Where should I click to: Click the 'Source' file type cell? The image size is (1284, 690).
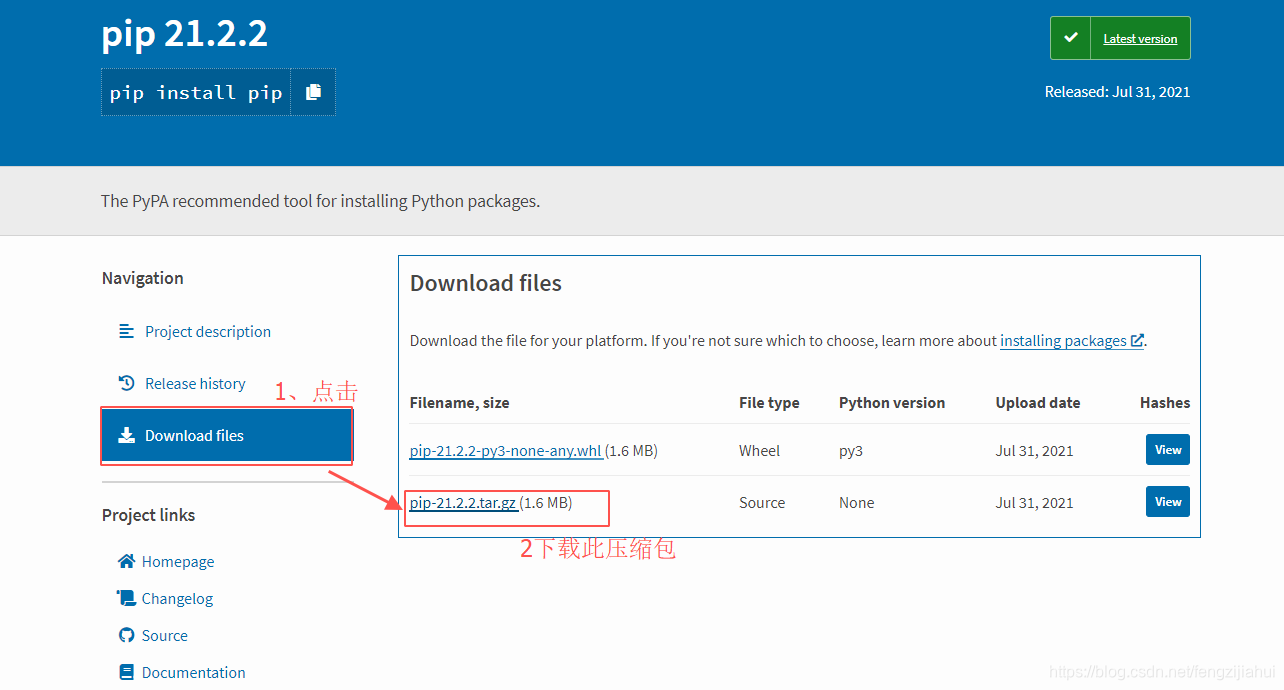click(x=762, y=502)
